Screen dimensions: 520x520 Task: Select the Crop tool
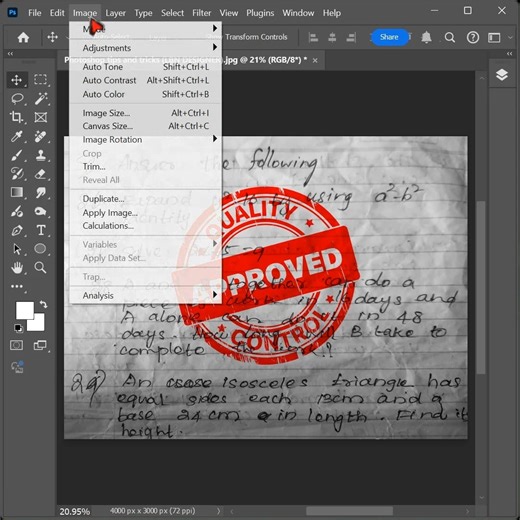coord(16,117)
